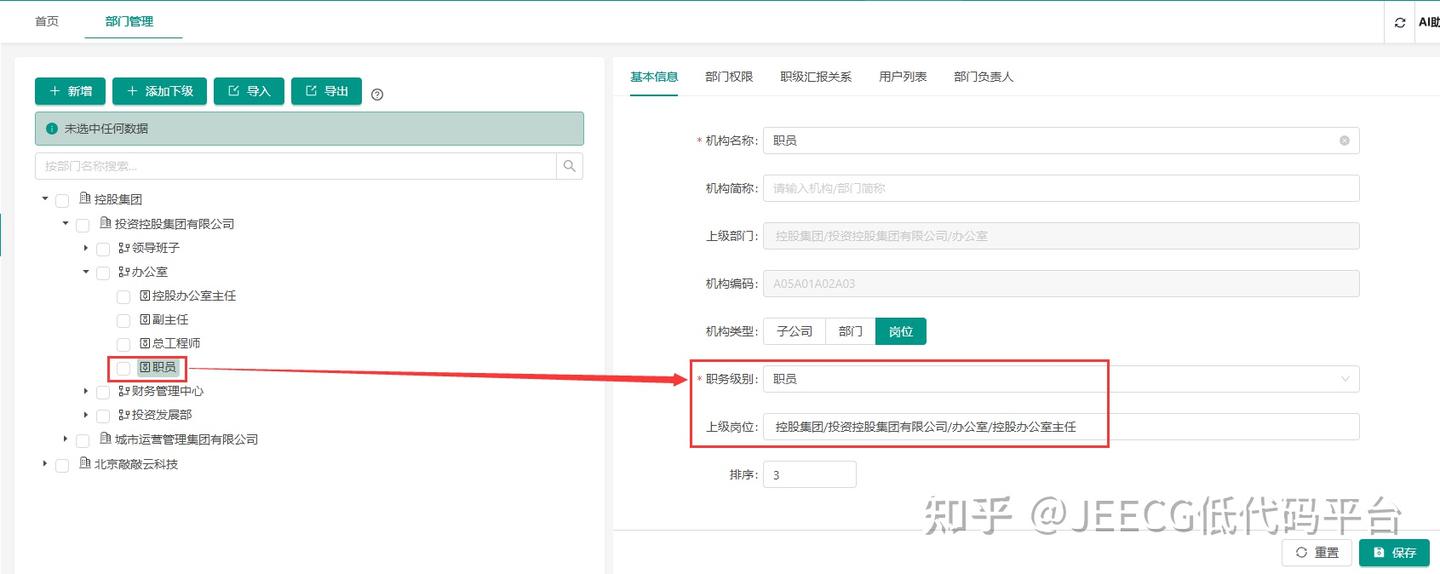Click the 机构简称 input field
Viewport: 1440px width, 574px height.
pos(1061,188)
